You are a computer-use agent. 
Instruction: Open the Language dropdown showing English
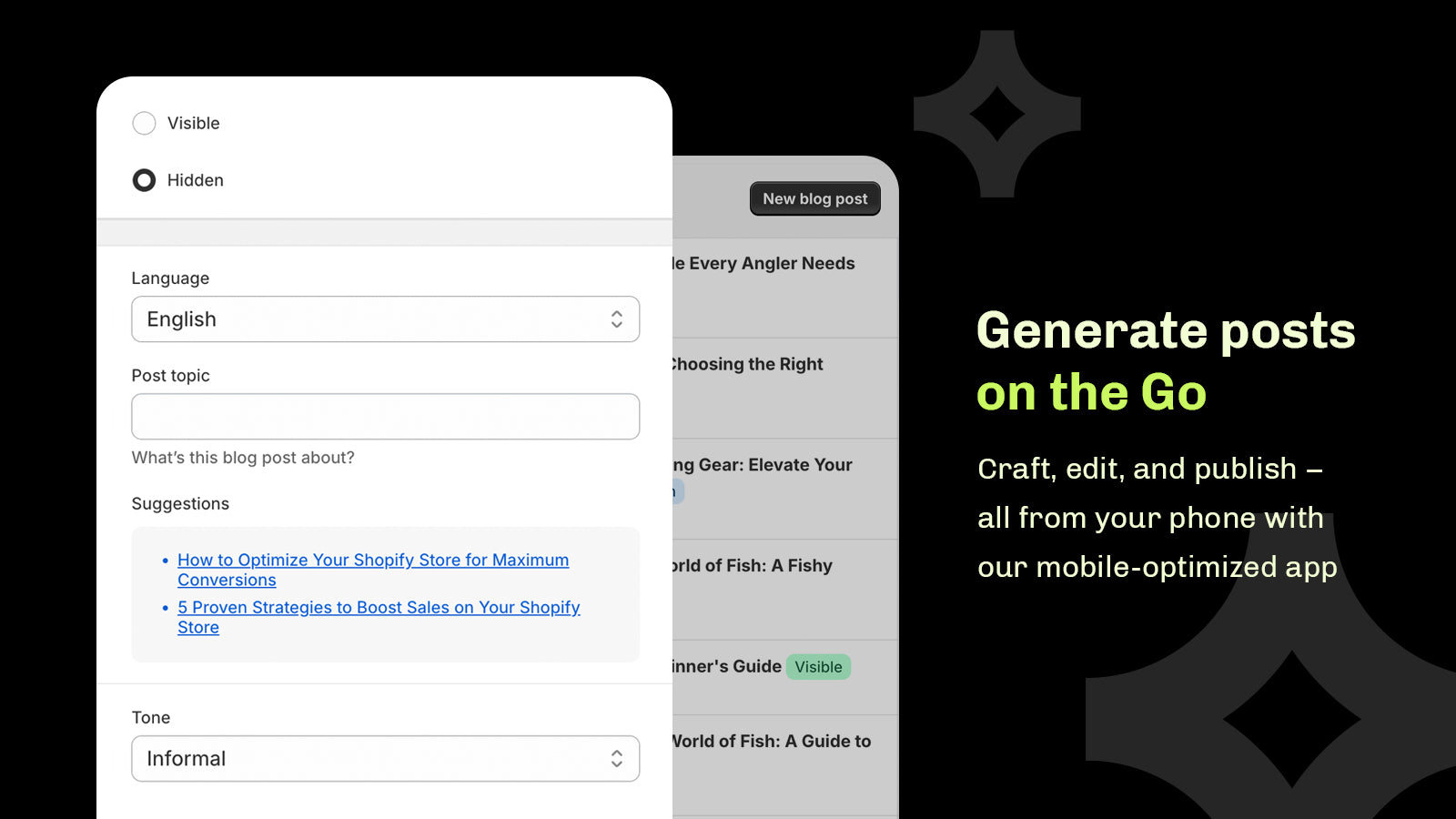(385, 319)
